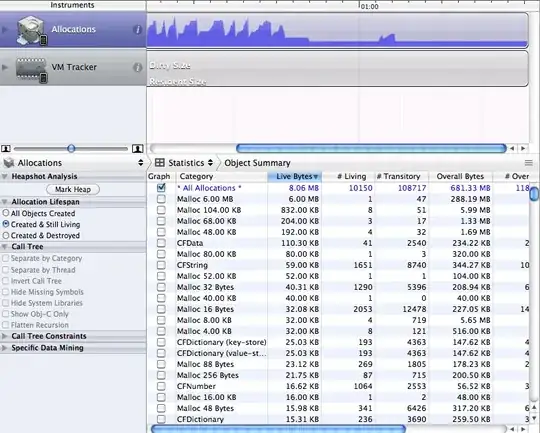Select Created & Destroyed radio button
The width and height of the screenshot is (540, 433).
pyautogui.click(x=6, y=235)
